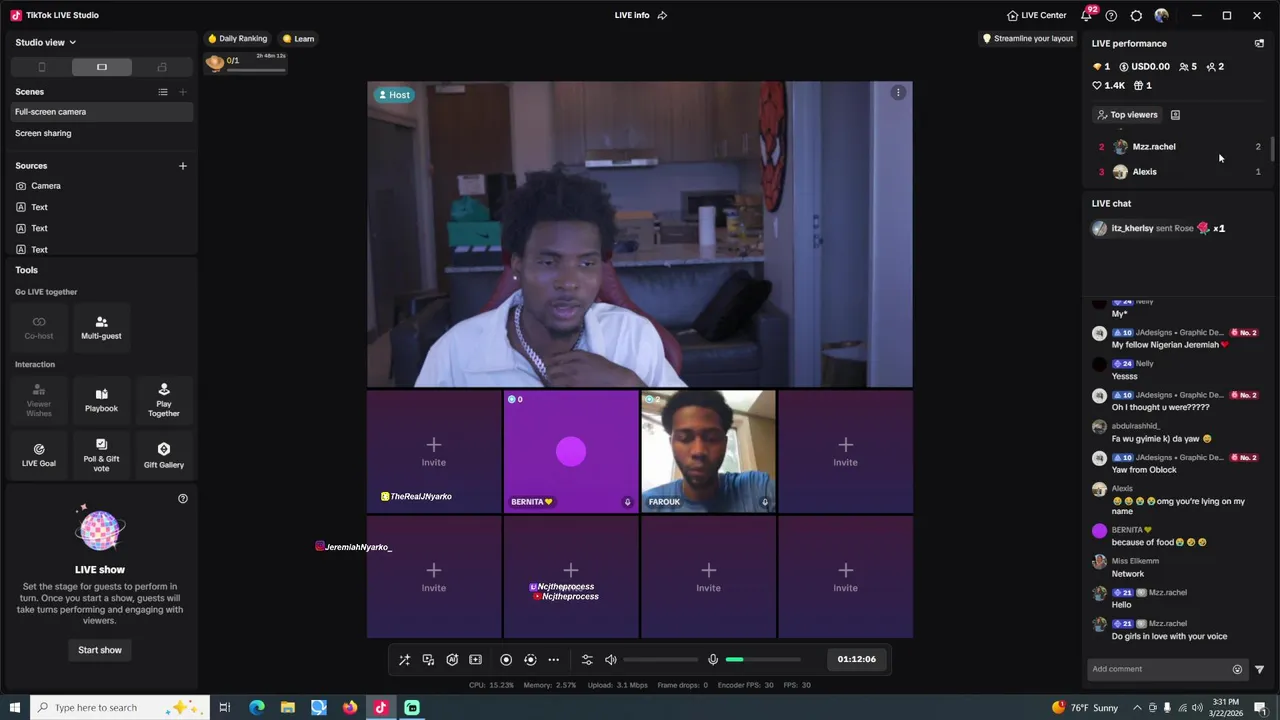
Task: Open the Scenes list menu icon
Action: coord(163,92)
